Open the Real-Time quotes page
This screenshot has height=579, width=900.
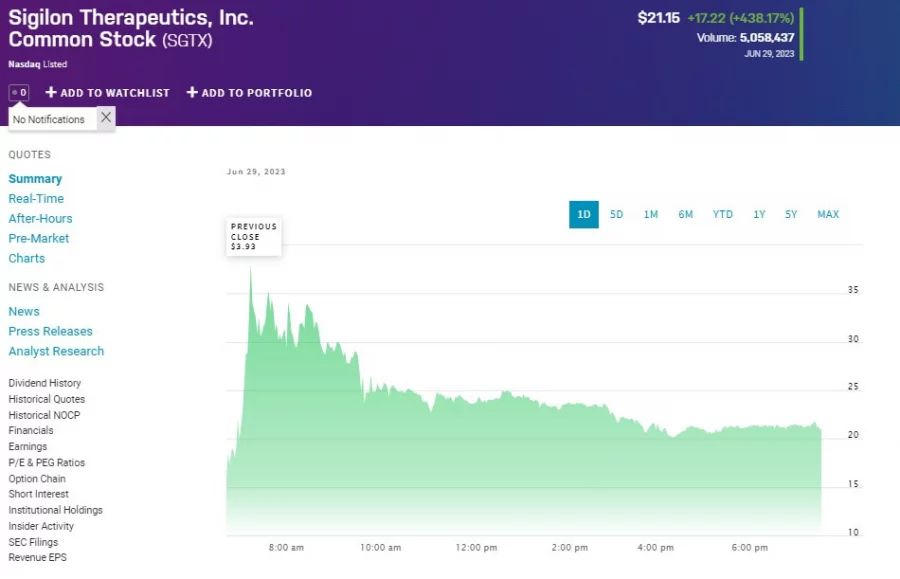(36, 198)
